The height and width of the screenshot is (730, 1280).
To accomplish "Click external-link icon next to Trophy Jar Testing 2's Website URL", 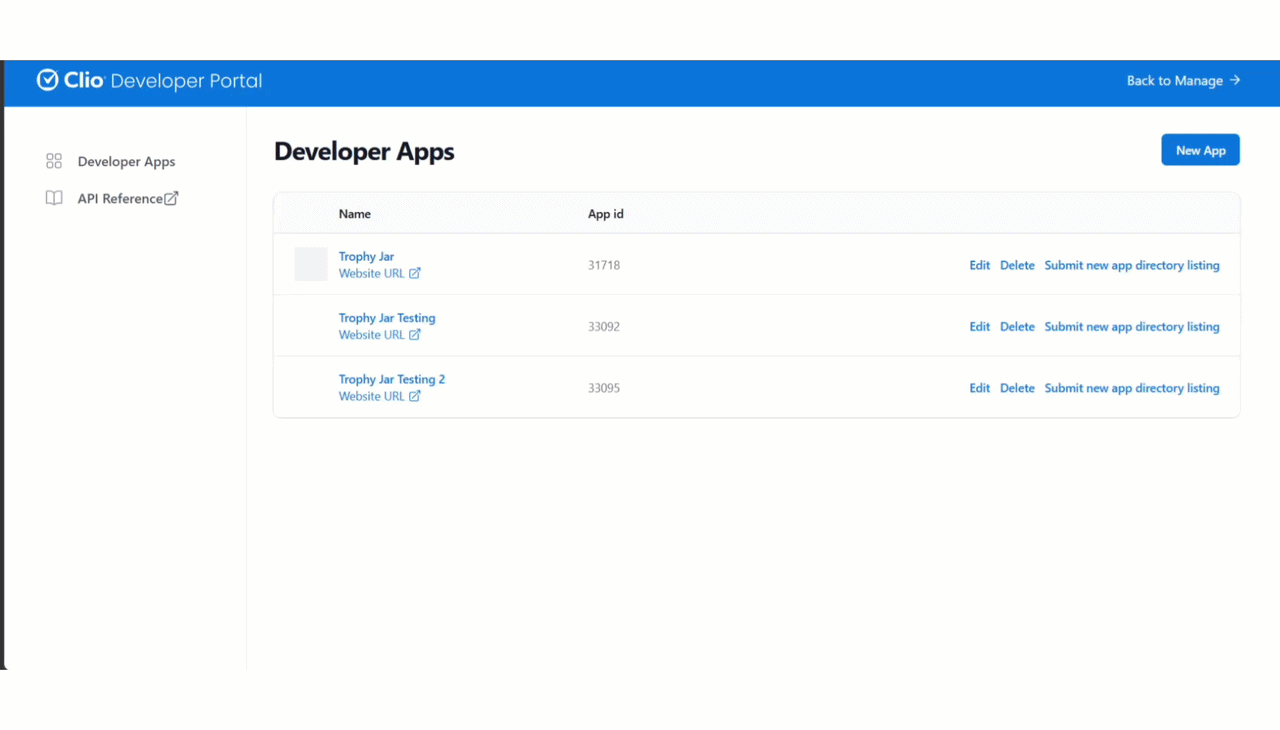I will point(415,396).
